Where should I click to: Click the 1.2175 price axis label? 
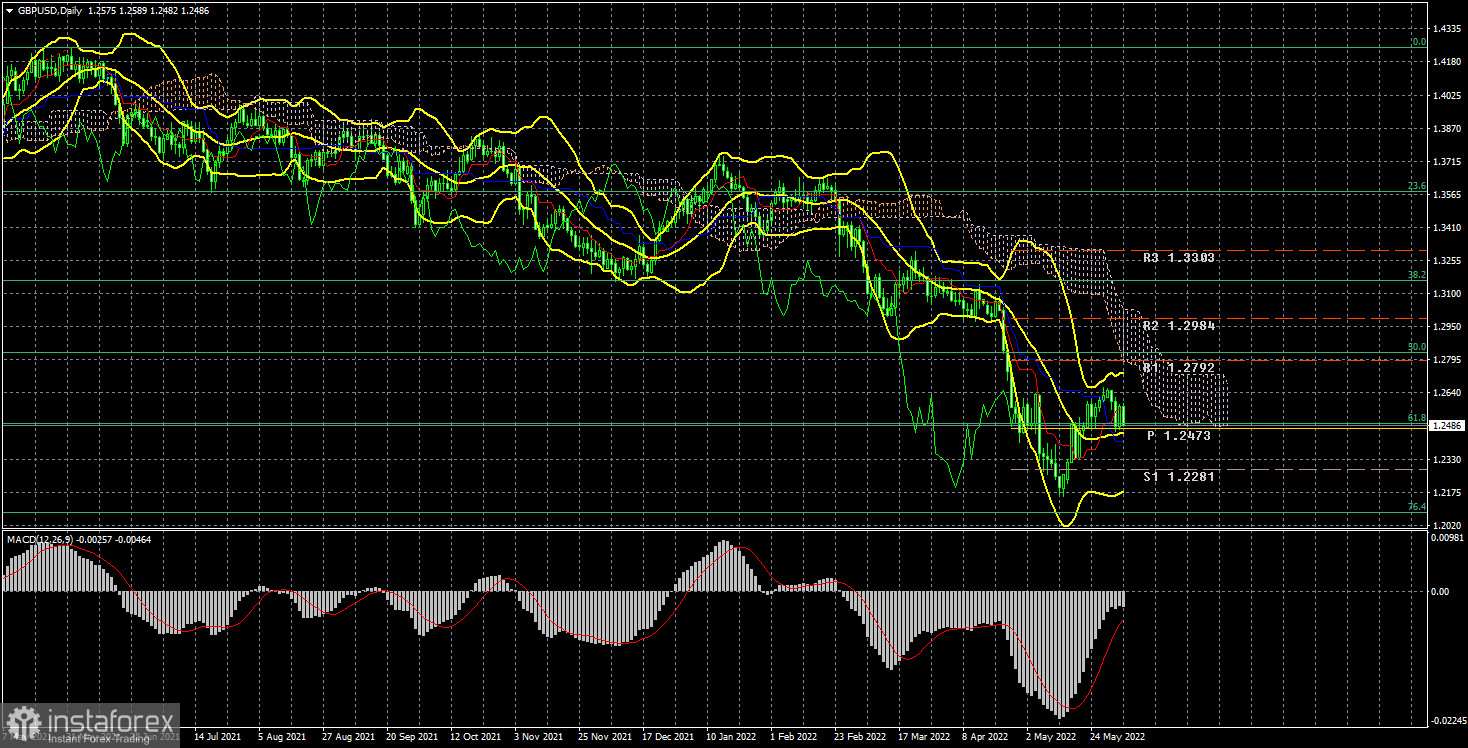(x=1448, y=491)
